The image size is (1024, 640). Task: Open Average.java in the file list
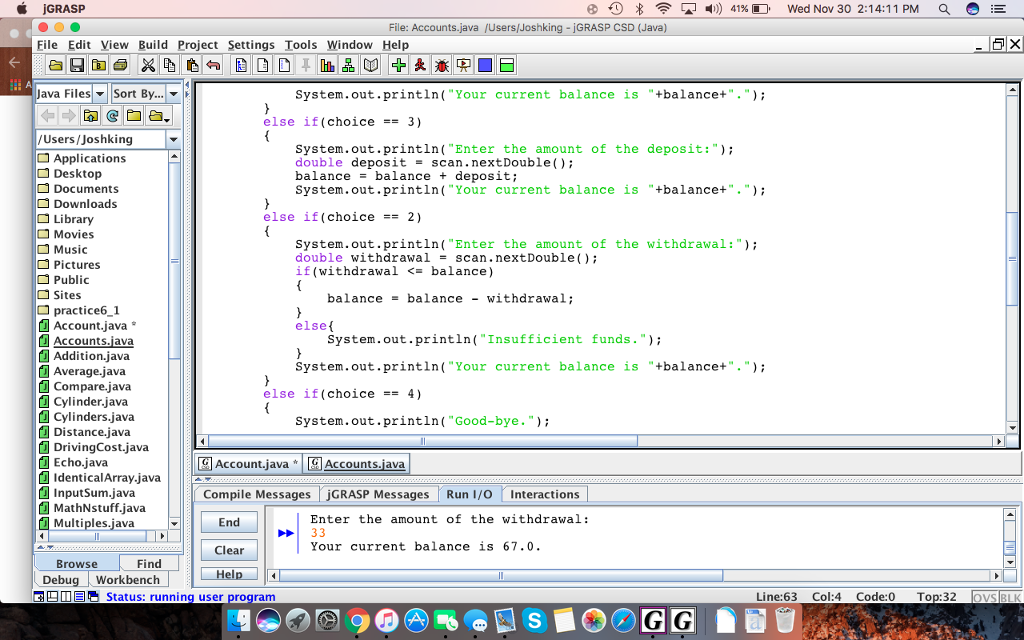coord(89,371)
